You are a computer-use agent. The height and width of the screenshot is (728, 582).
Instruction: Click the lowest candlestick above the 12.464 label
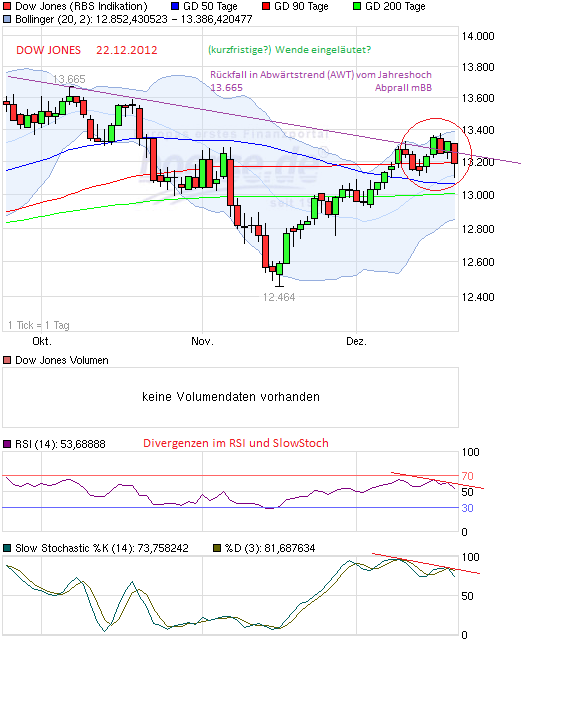click(279, 273)
